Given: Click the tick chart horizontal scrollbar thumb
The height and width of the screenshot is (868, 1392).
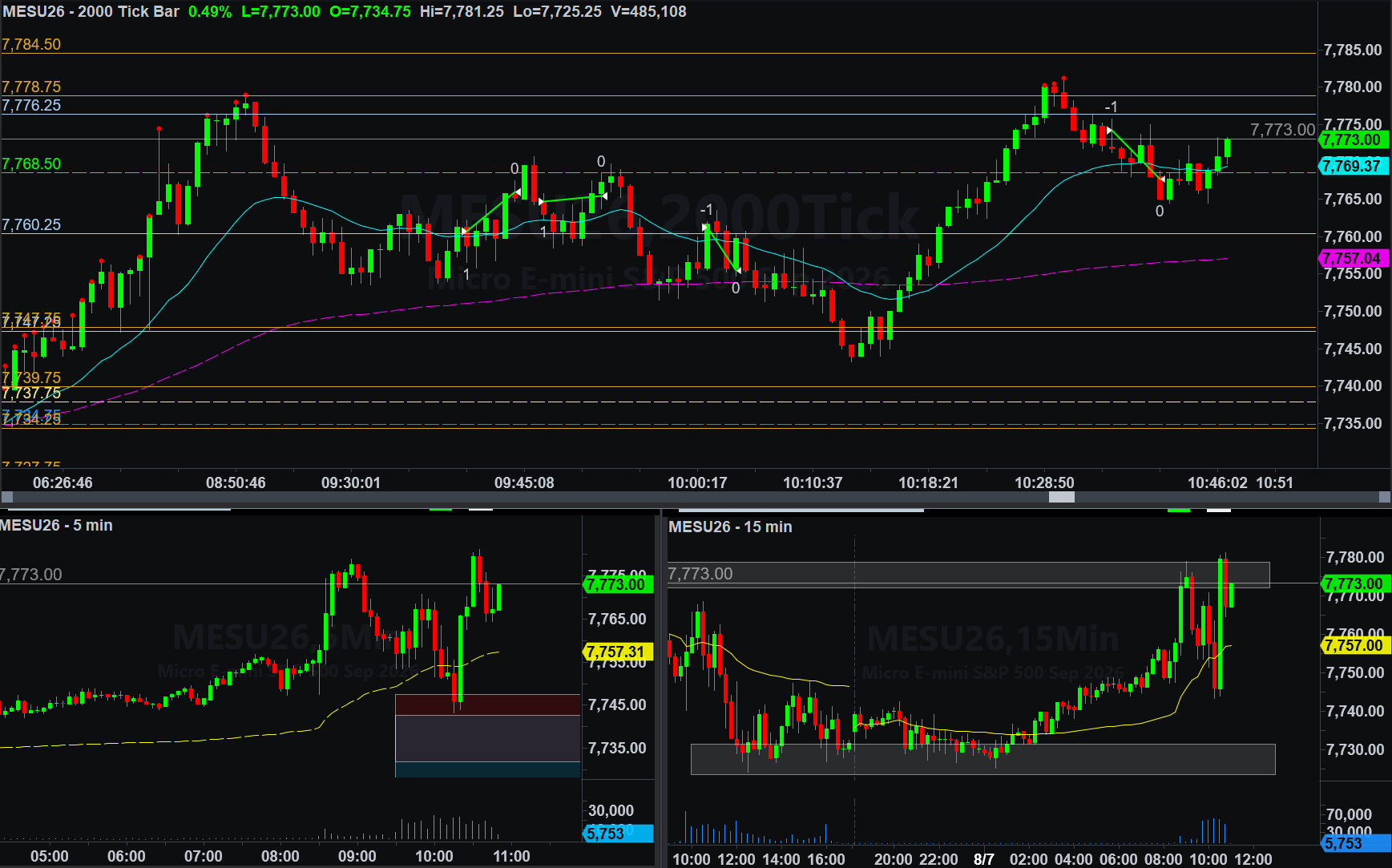Looking at the screenshot, I should (1062, 497).
